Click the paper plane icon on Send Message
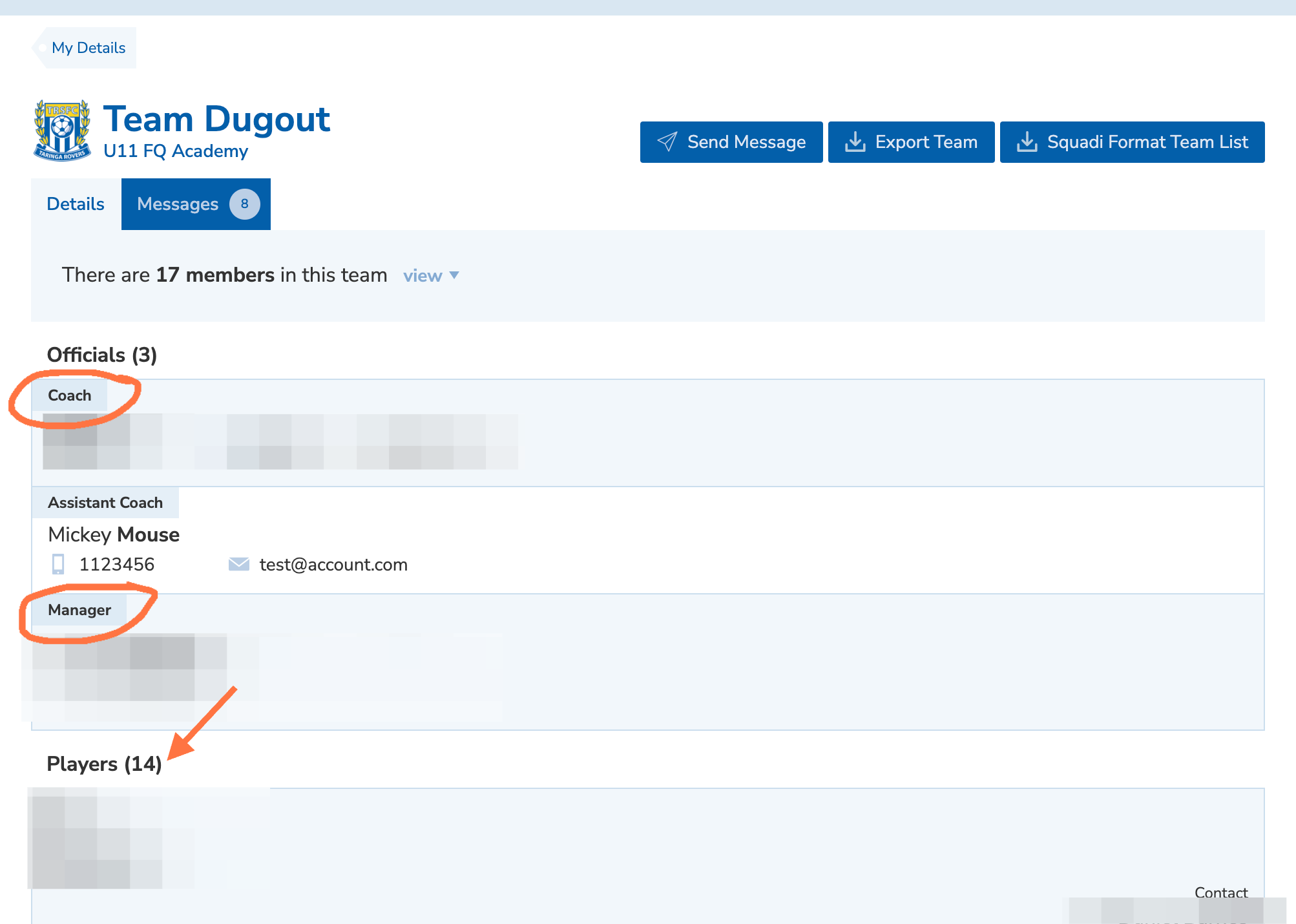The width and height of the screenshot is (1296, 924). [x=667, y=142]
